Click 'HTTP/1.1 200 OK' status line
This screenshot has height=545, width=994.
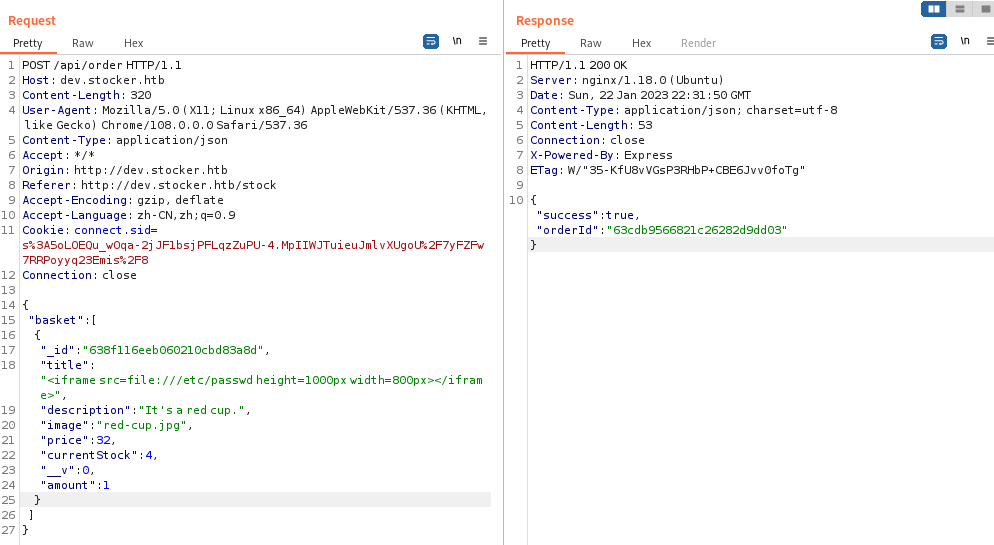pos(579,65)
